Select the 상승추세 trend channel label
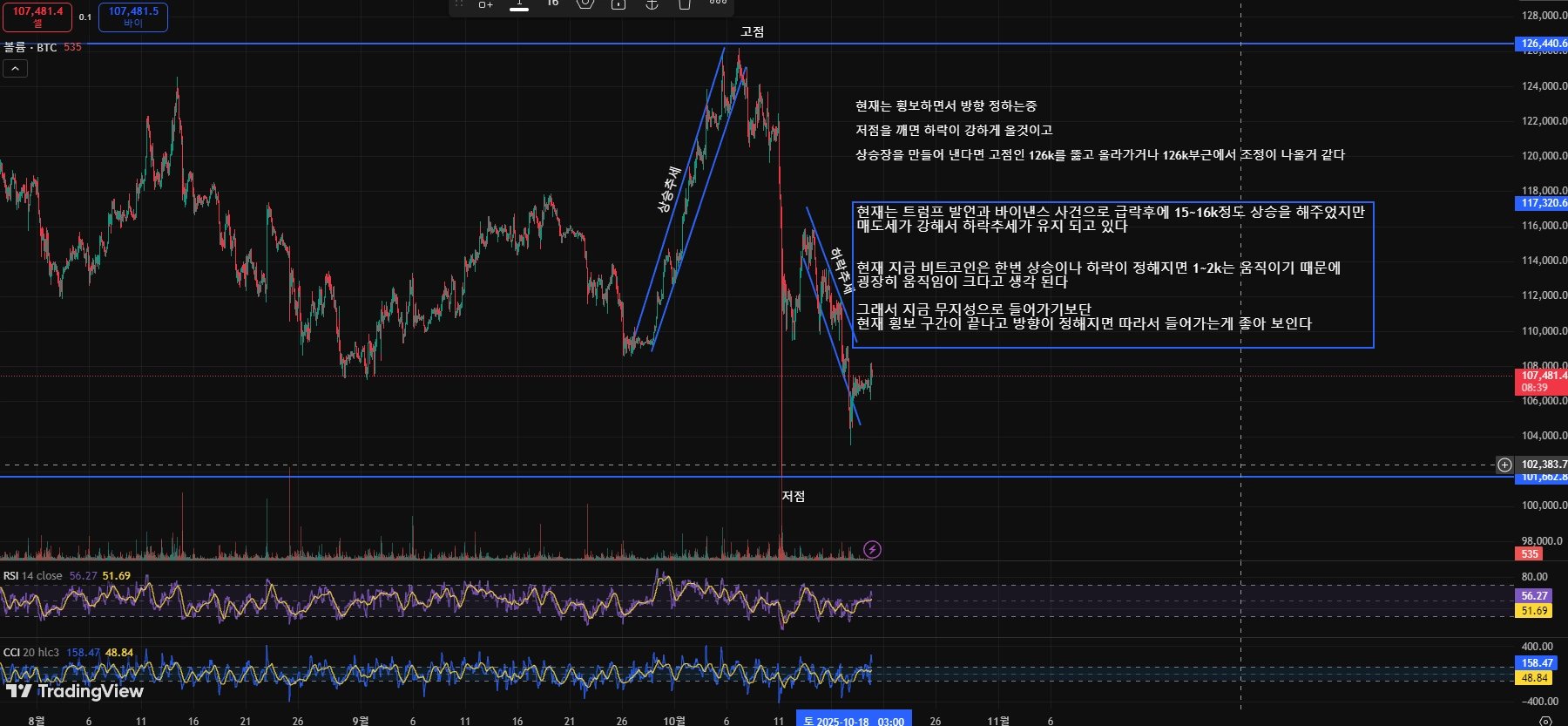The height and width of the screenshot is (726, 1568). 669,189
